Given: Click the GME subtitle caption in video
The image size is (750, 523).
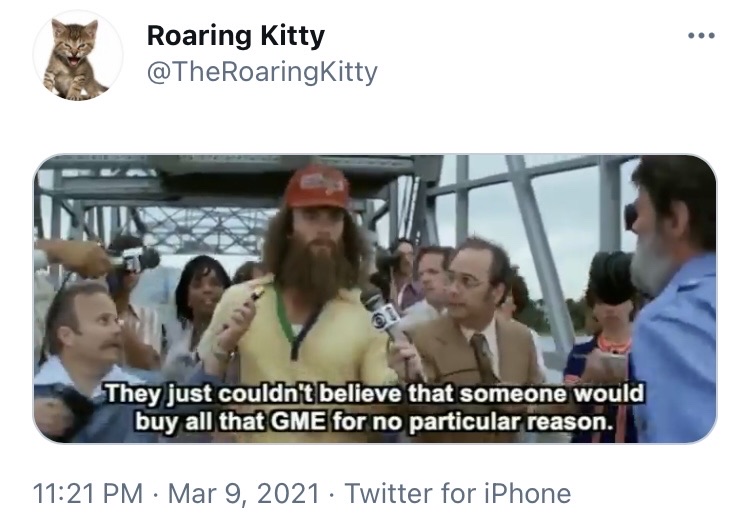Looking at the screenshot, I should point(375,407).
